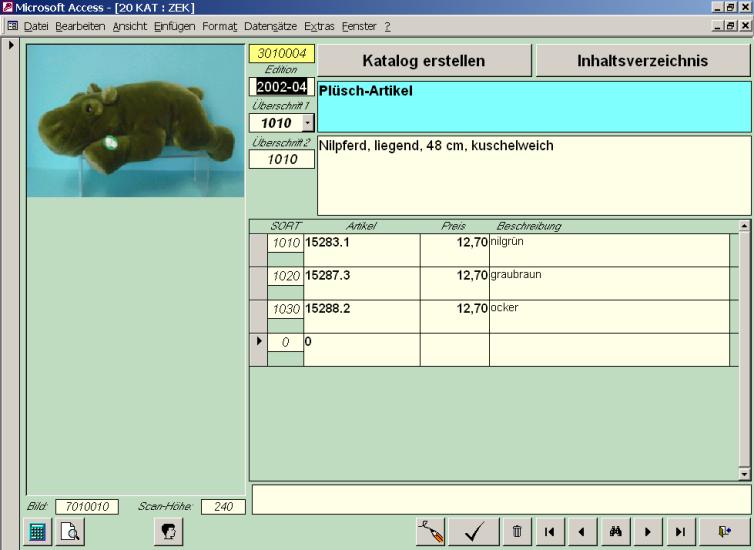Click the Inhaltsverzeichnis button
This screenshot has width=754, height=550.
642,61
